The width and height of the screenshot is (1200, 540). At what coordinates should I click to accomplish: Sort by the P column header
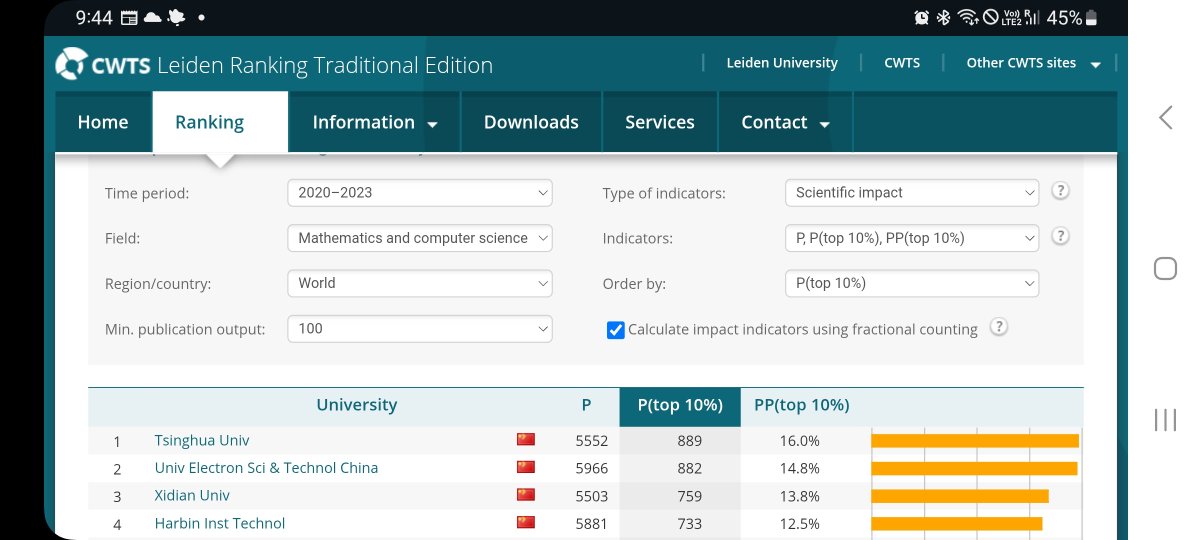tap(586, 405)
